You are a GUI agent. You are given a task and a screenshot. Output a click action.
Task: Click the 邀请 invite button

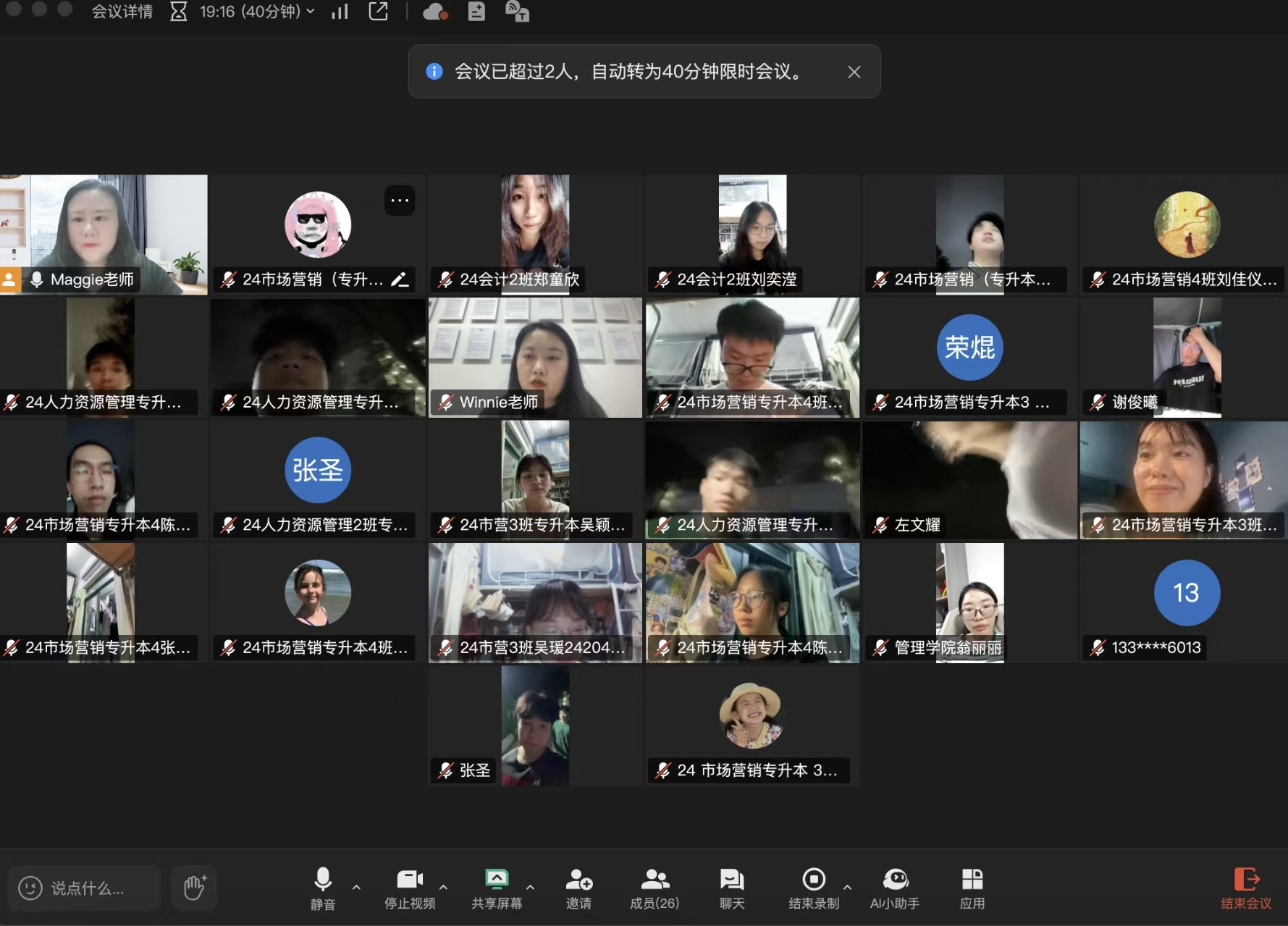click(578, 888)
